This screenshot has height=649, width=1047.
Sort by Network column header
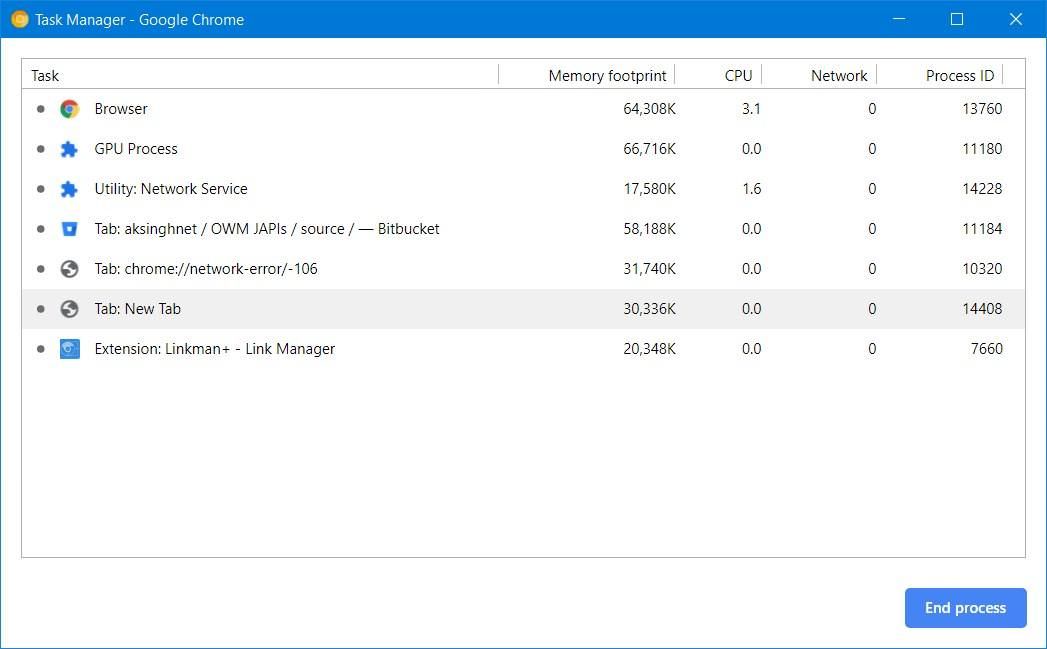pos(839,75)
